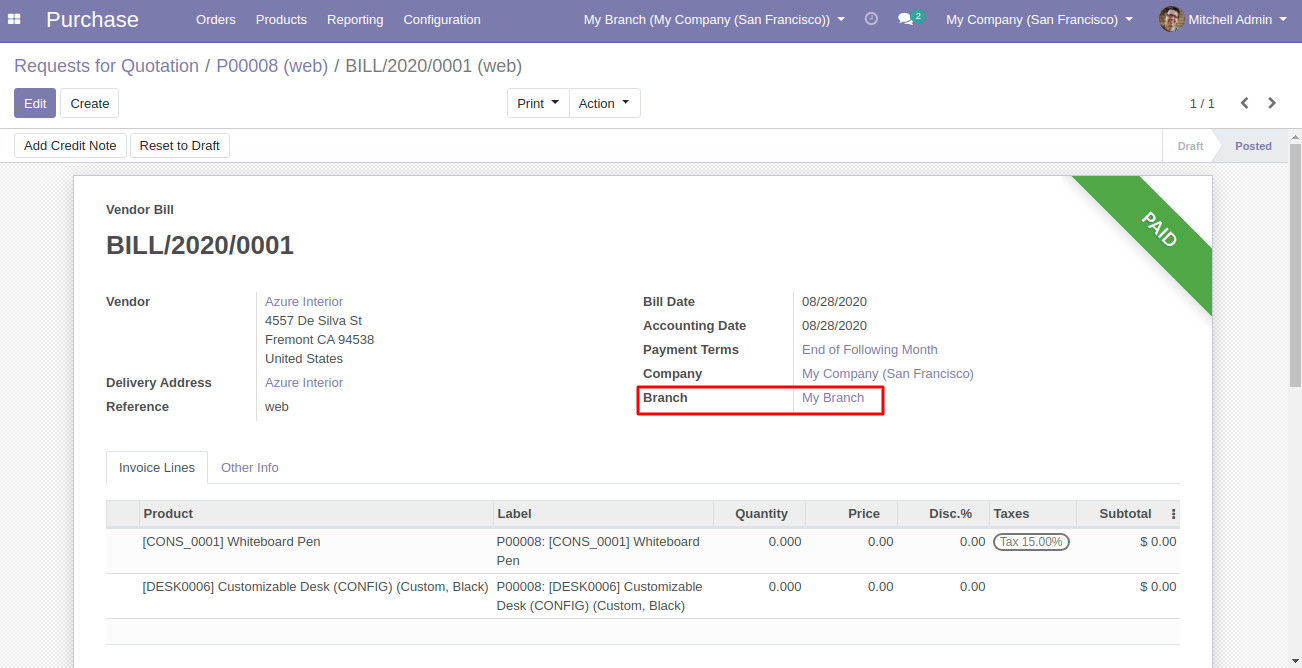Open the My Company (San Francisco) switcher

click(x=1039, y=19)
